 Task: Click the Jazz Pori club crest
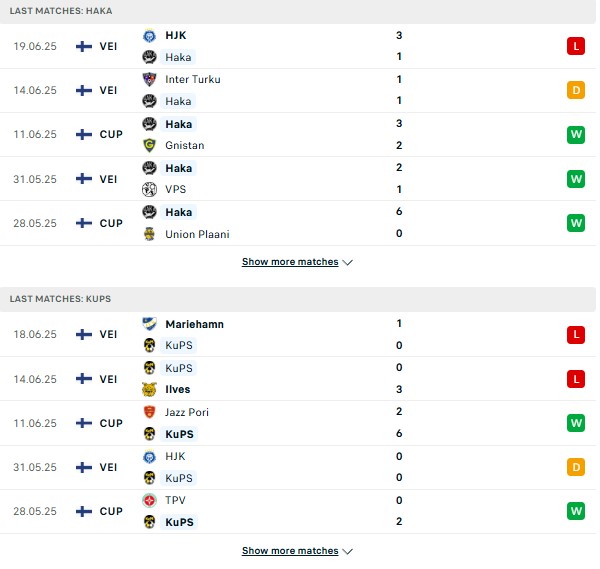pos(149,412)
